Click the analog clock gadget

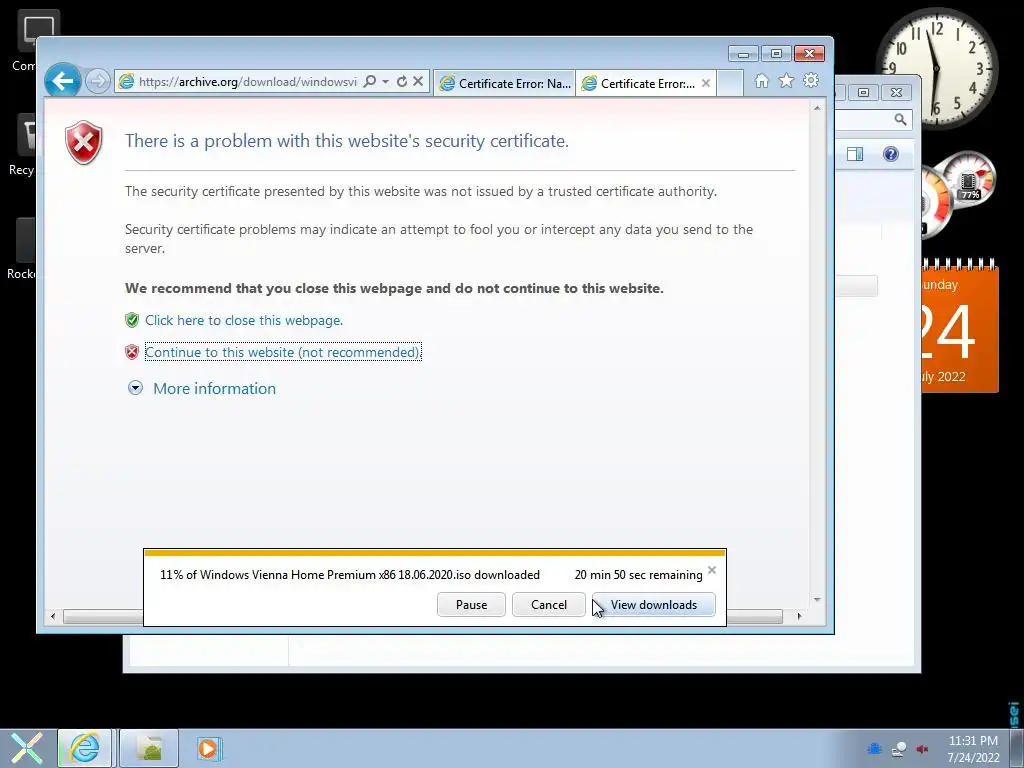pyautogui.click(x=936, y=68)
